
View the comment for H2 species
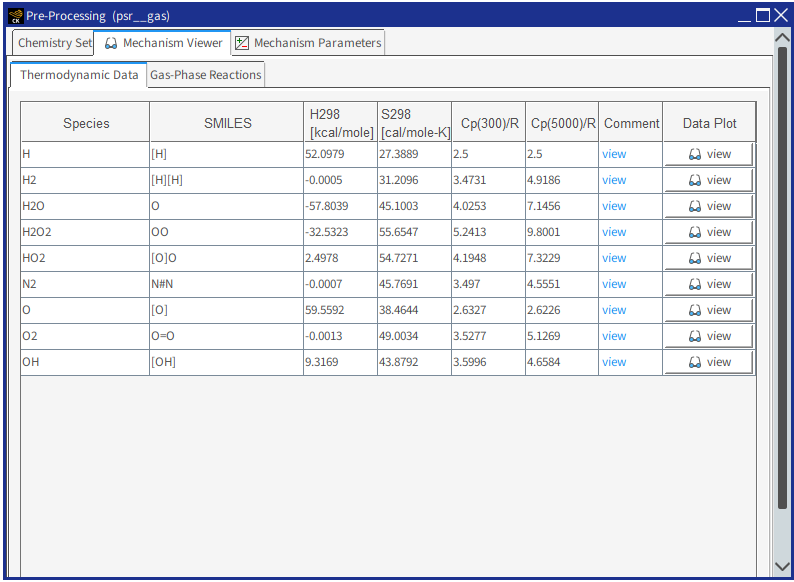coord(614,180)
